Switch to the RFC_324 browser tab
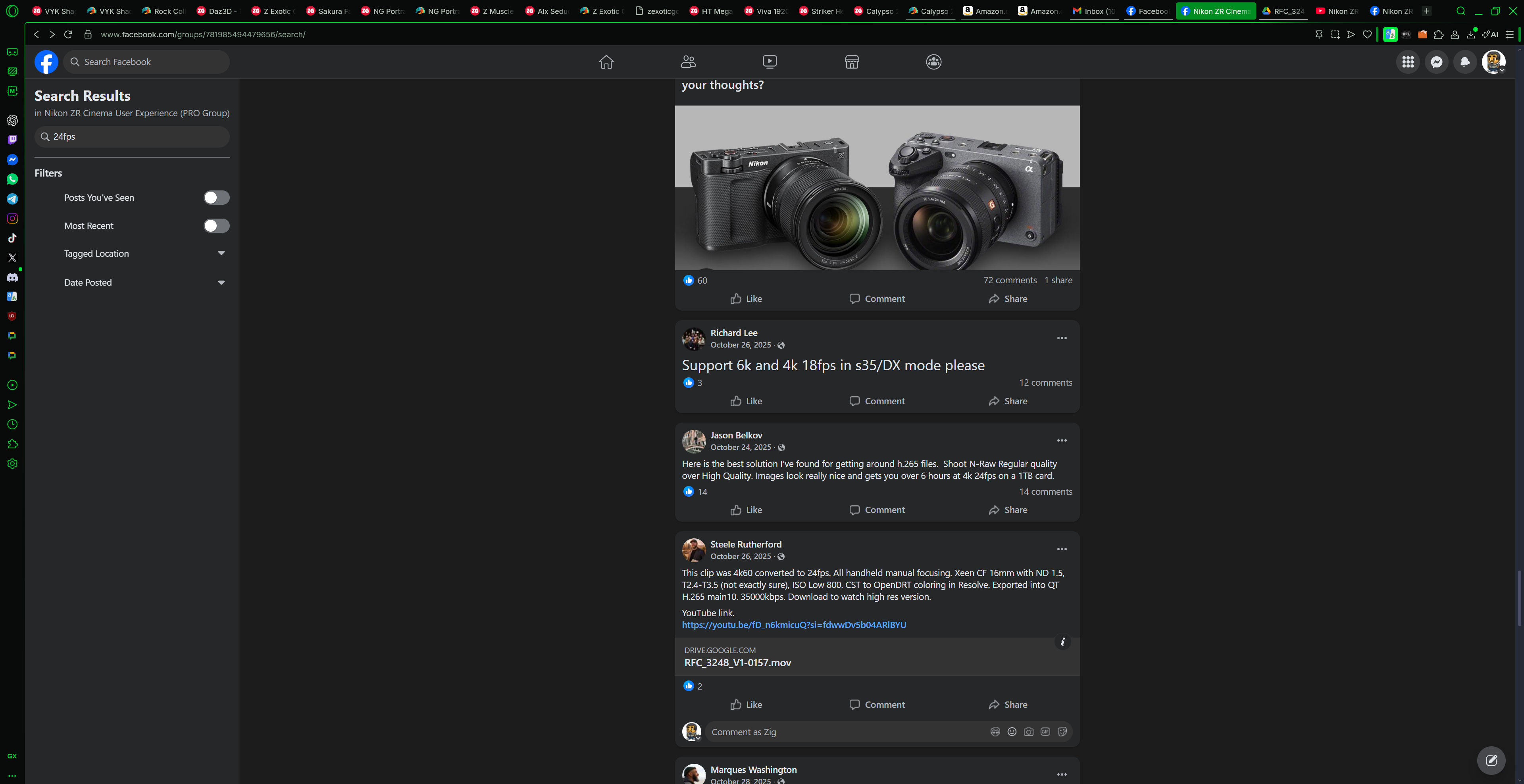The width and height of the screenshot is (1524, 784). tap(1282, 11)
